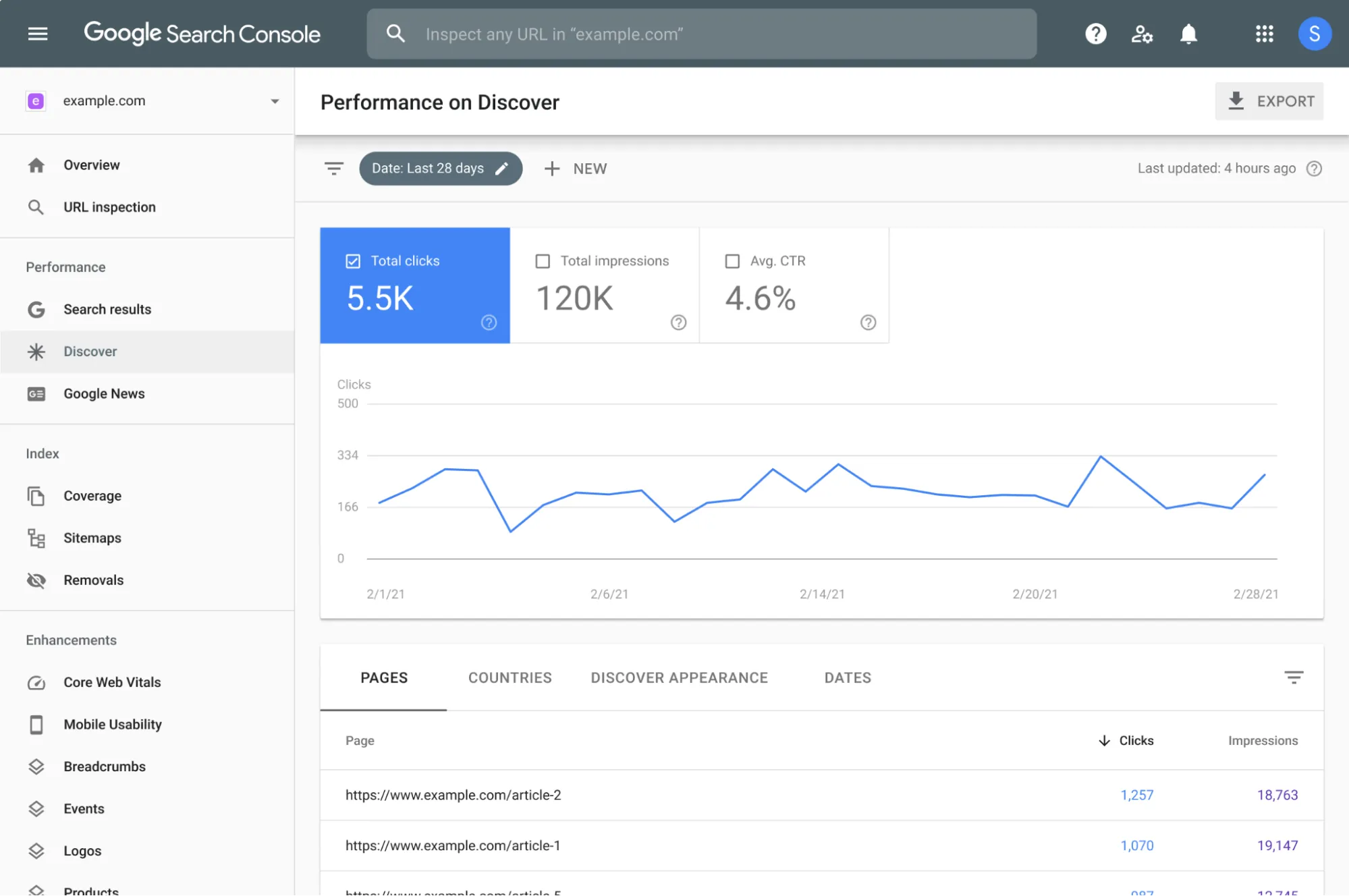Click article-2 link in pages table
Image resolution: width=1349 pixels, height=896 pixels.
[453, 795]
